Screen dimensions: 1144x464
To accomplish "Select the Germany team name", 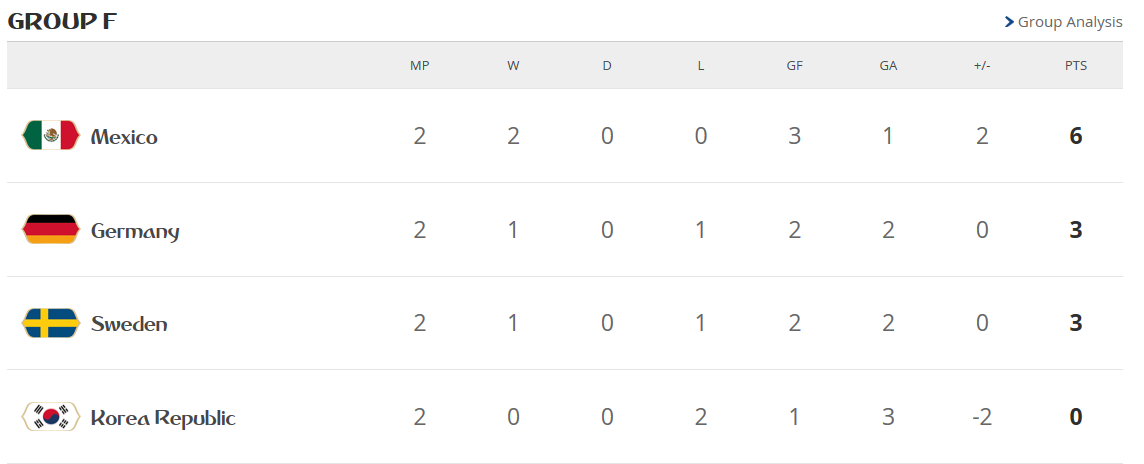I will click(135, 231).
